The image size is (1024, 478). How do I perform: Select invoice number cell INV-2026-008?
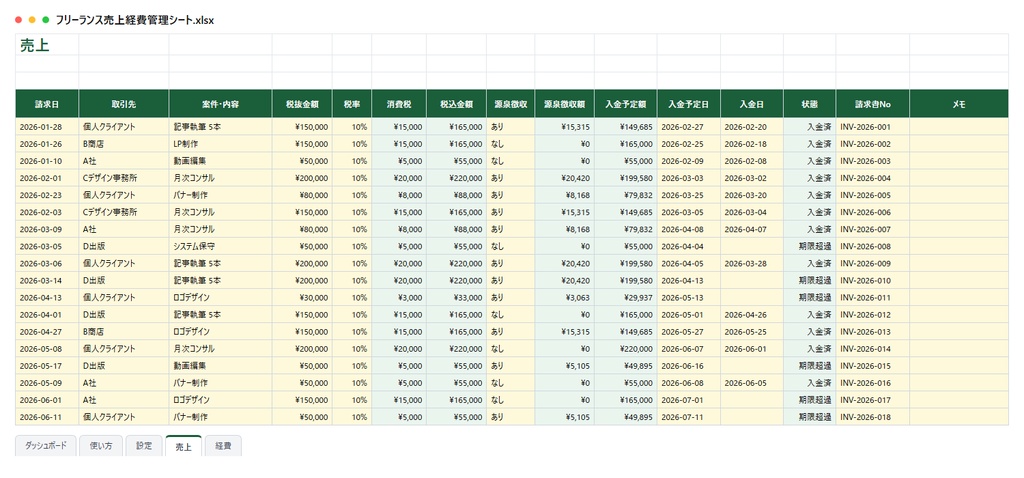[872, 246]
